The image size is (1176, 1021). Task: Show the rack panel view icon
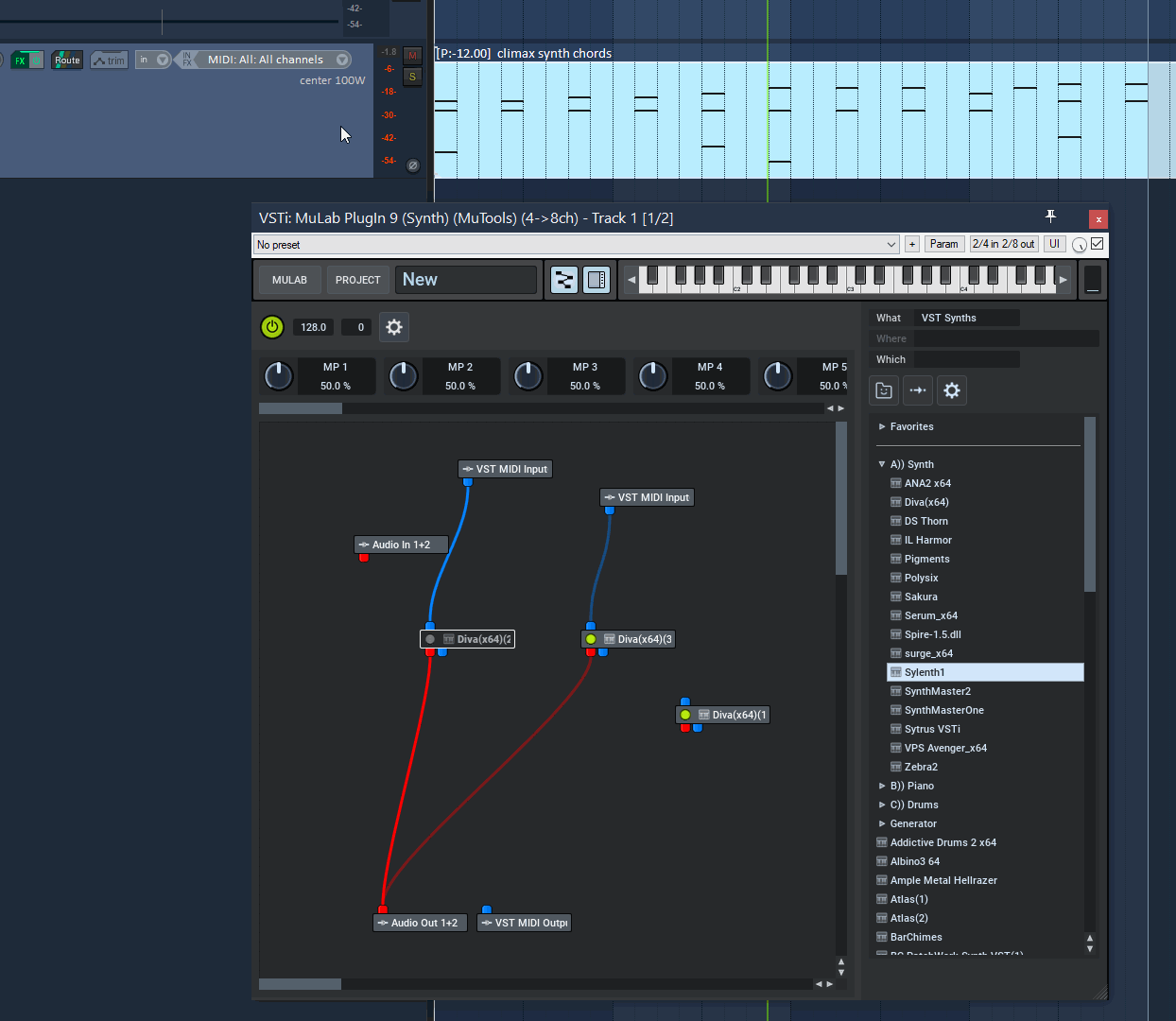click(597, 280)
